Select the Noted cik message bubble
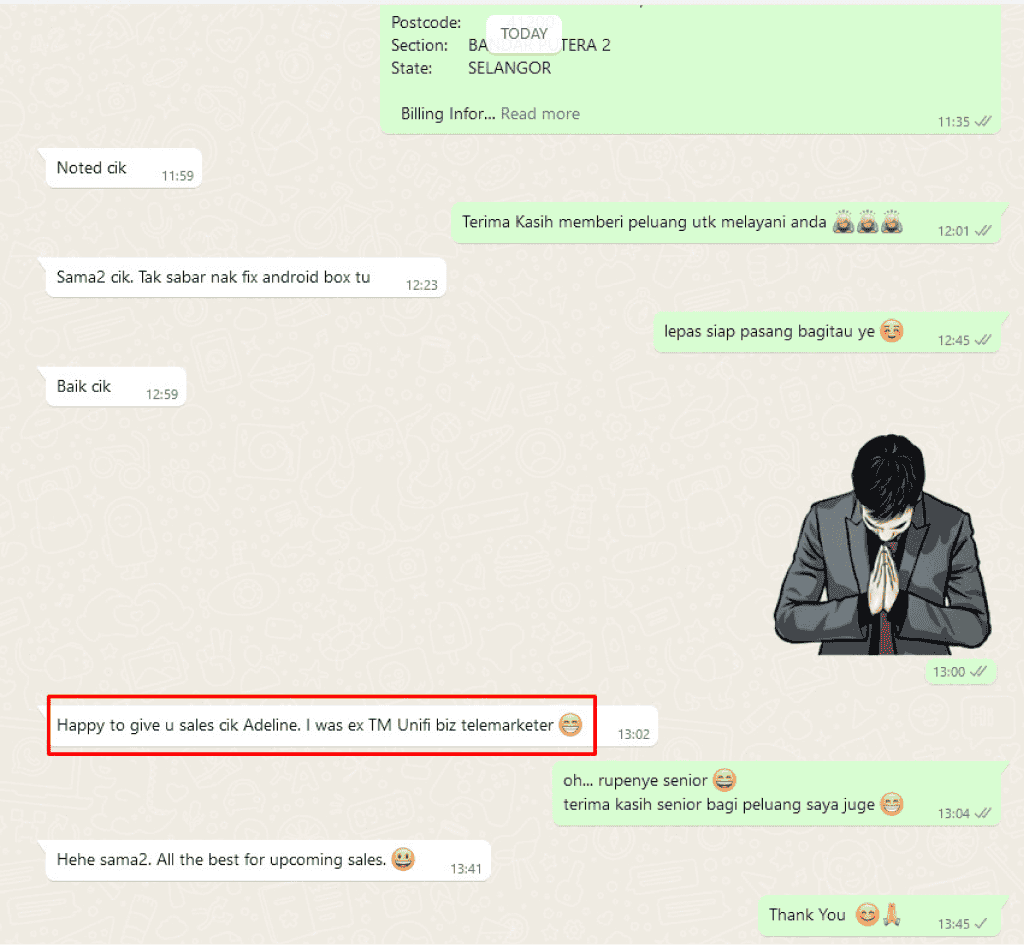Screen dimensions: 1024x945 tap(123, 168)
